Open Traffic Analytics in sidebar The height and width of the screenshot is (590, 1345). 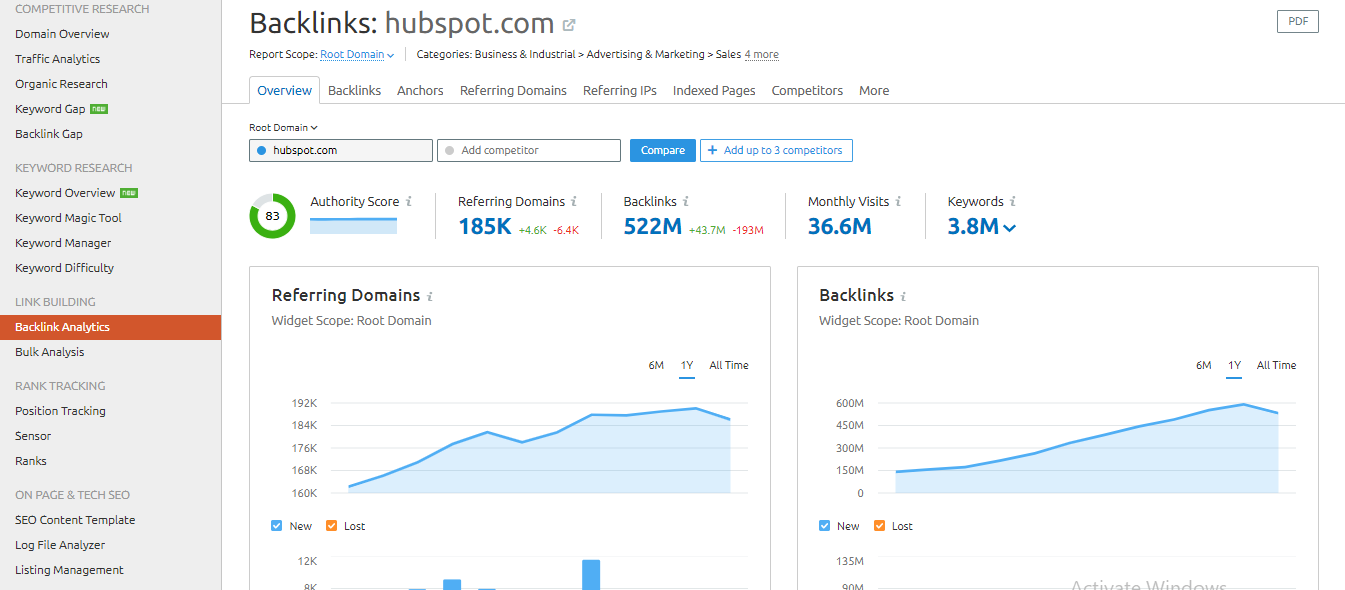(x=58, y=59)
